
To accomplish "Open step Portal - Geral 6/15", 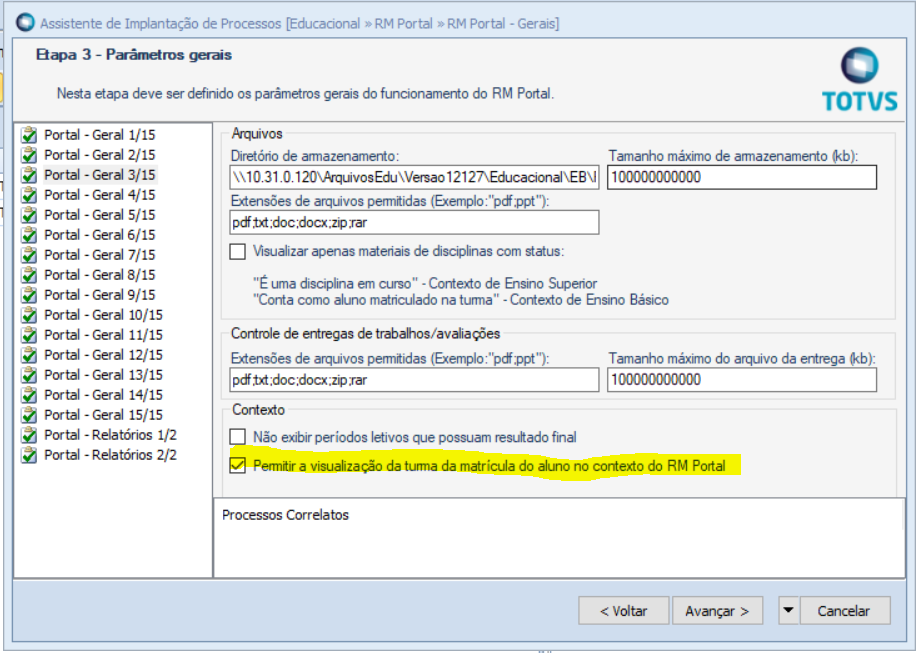I will point(100,235).
